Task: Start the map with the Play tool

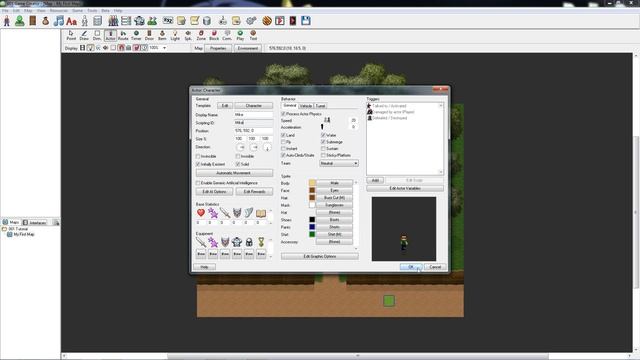Action: click(x=240, y=36)
